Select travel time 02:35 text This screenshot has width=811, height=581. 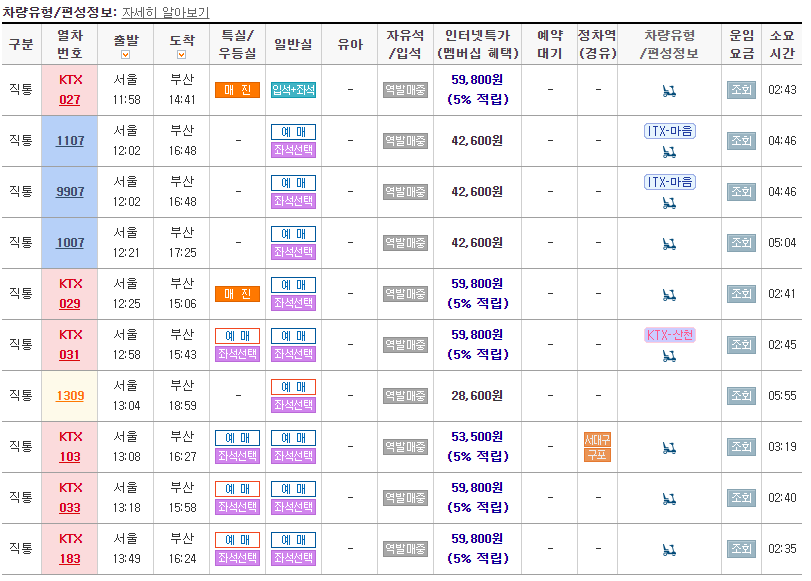coord(782,548)
